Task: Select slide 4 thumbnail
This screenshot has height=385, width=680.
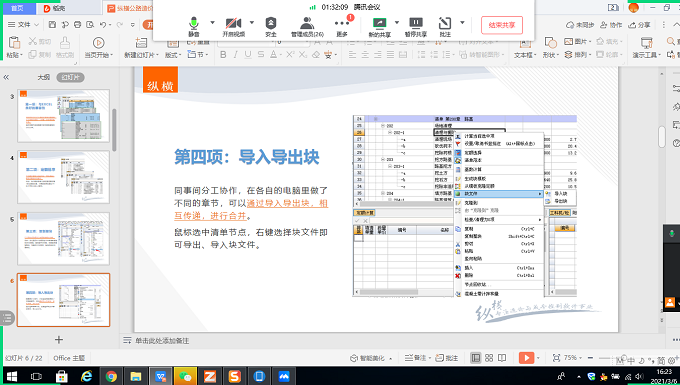Action: [63, 177]
